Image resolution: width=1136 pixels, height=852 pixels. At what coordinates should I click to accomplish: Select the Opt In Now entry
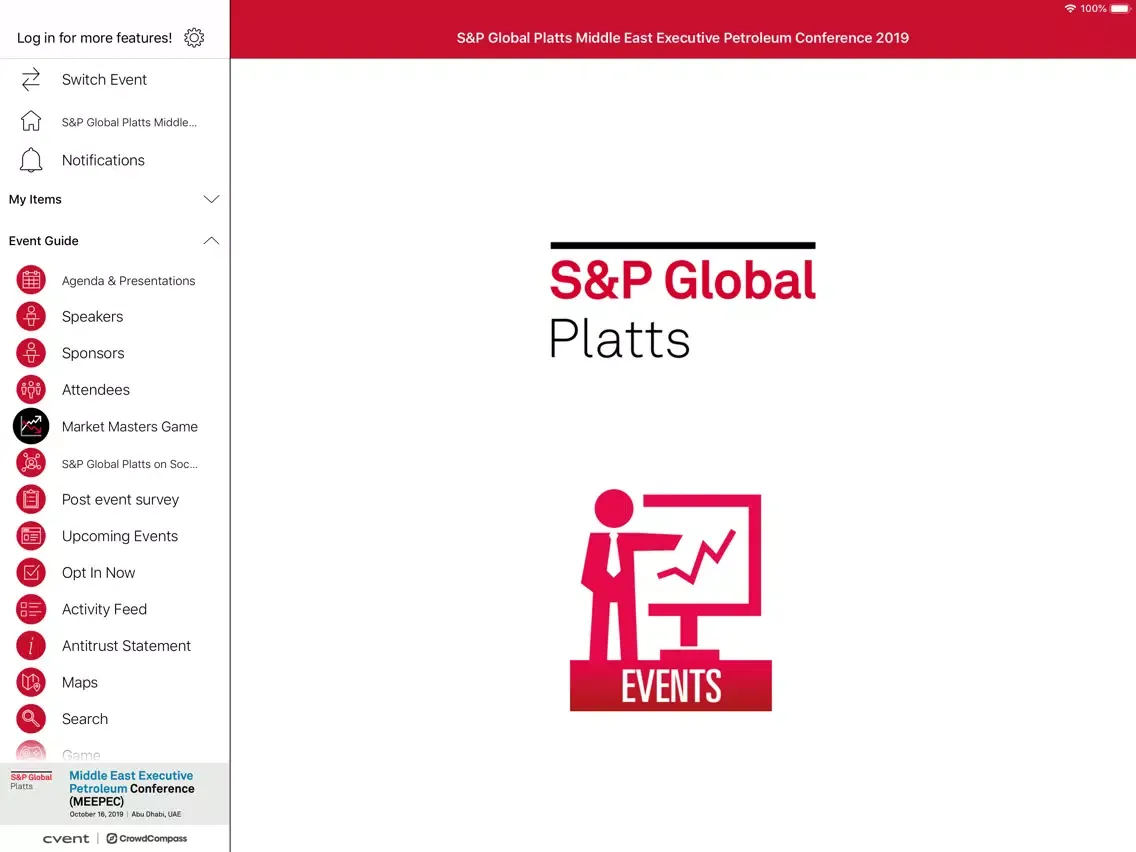pos(98,573)
